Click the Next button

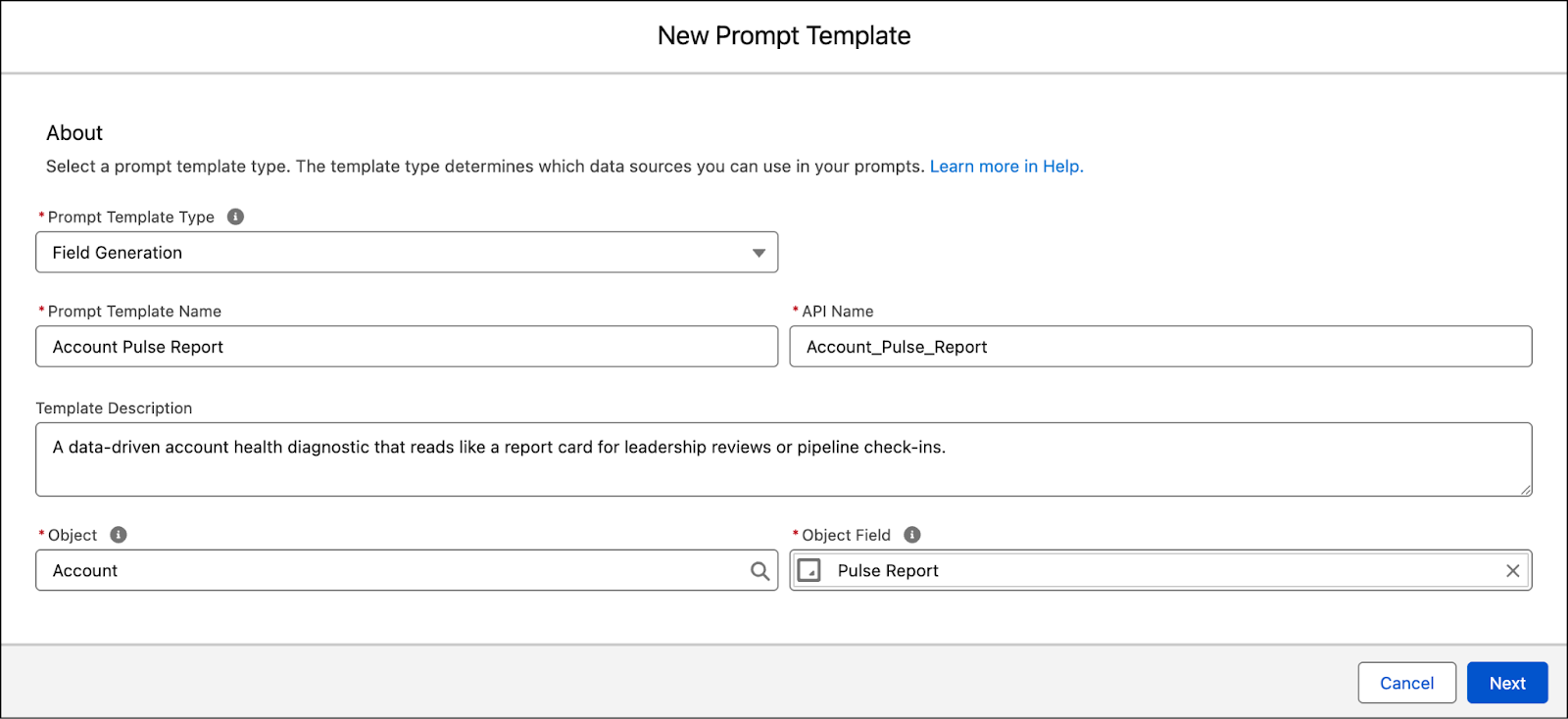coord(1506,683)
